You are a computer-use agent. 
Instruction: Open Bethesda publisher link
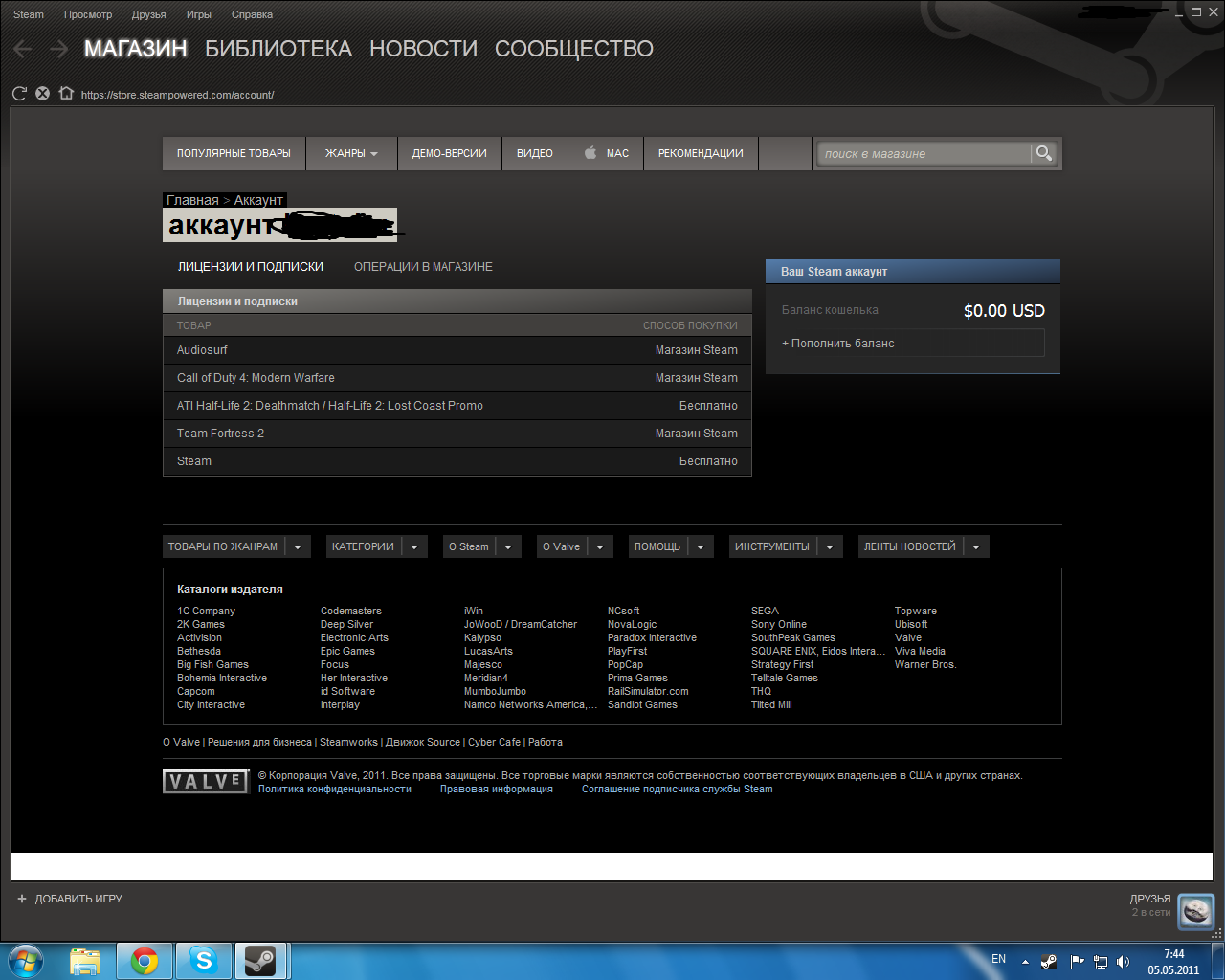(x=199, y=651)
